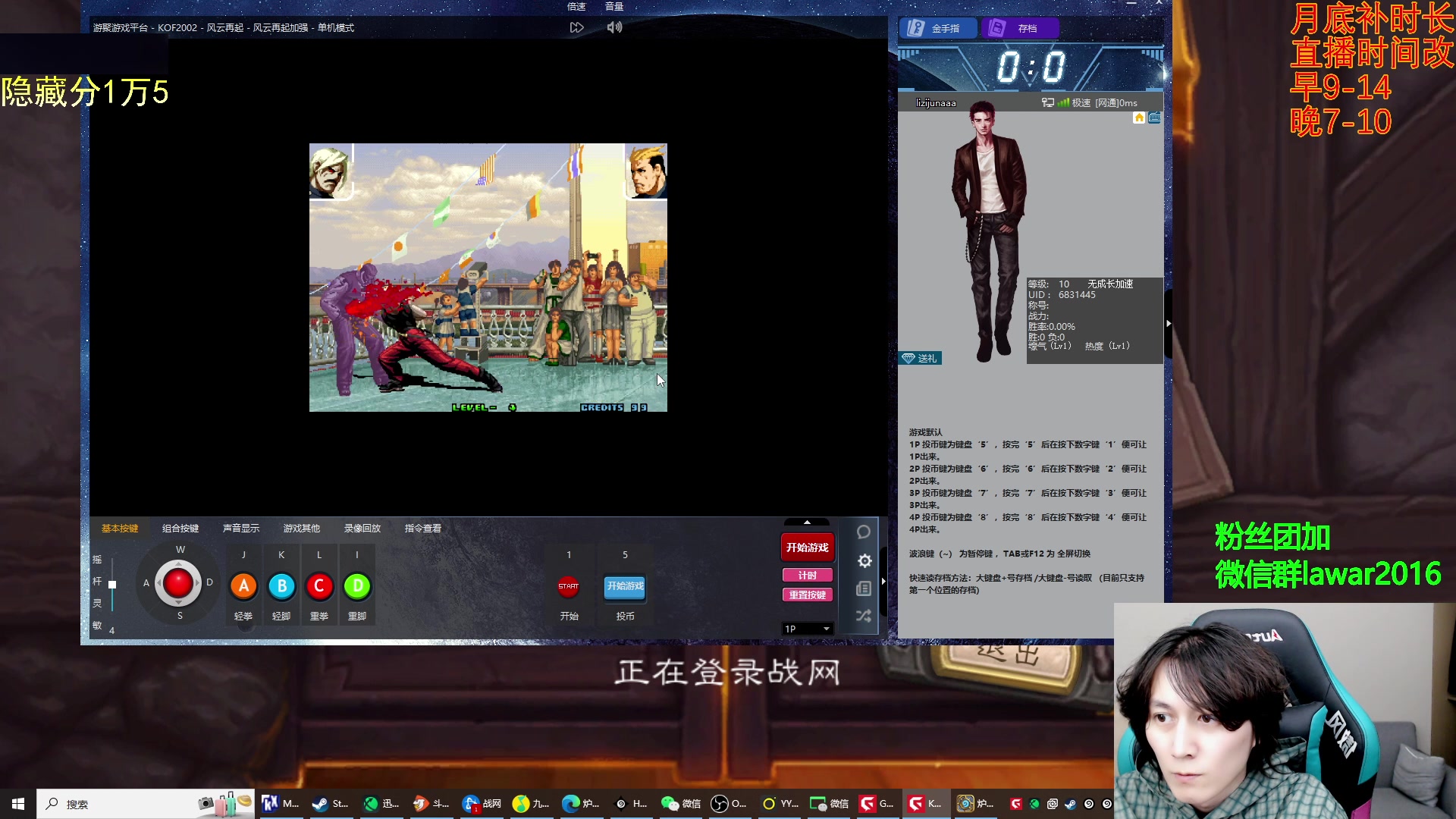Click the pink 计时 timer button
This screenshot has width=1456, height=819.
tap(807, 576)
